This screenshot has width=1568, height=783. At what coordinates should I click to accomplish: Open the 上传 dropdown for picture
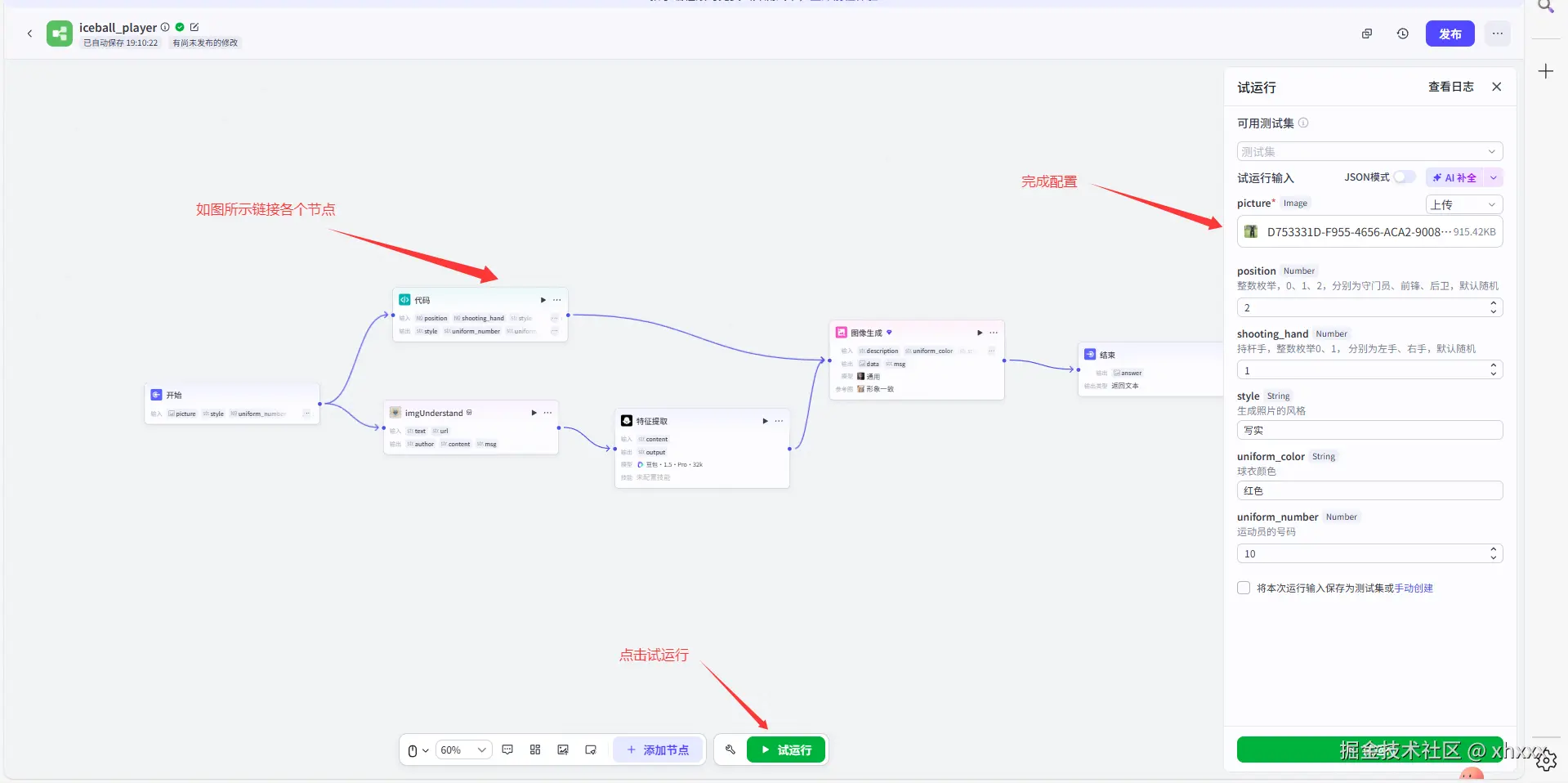tap(1464, 204)
